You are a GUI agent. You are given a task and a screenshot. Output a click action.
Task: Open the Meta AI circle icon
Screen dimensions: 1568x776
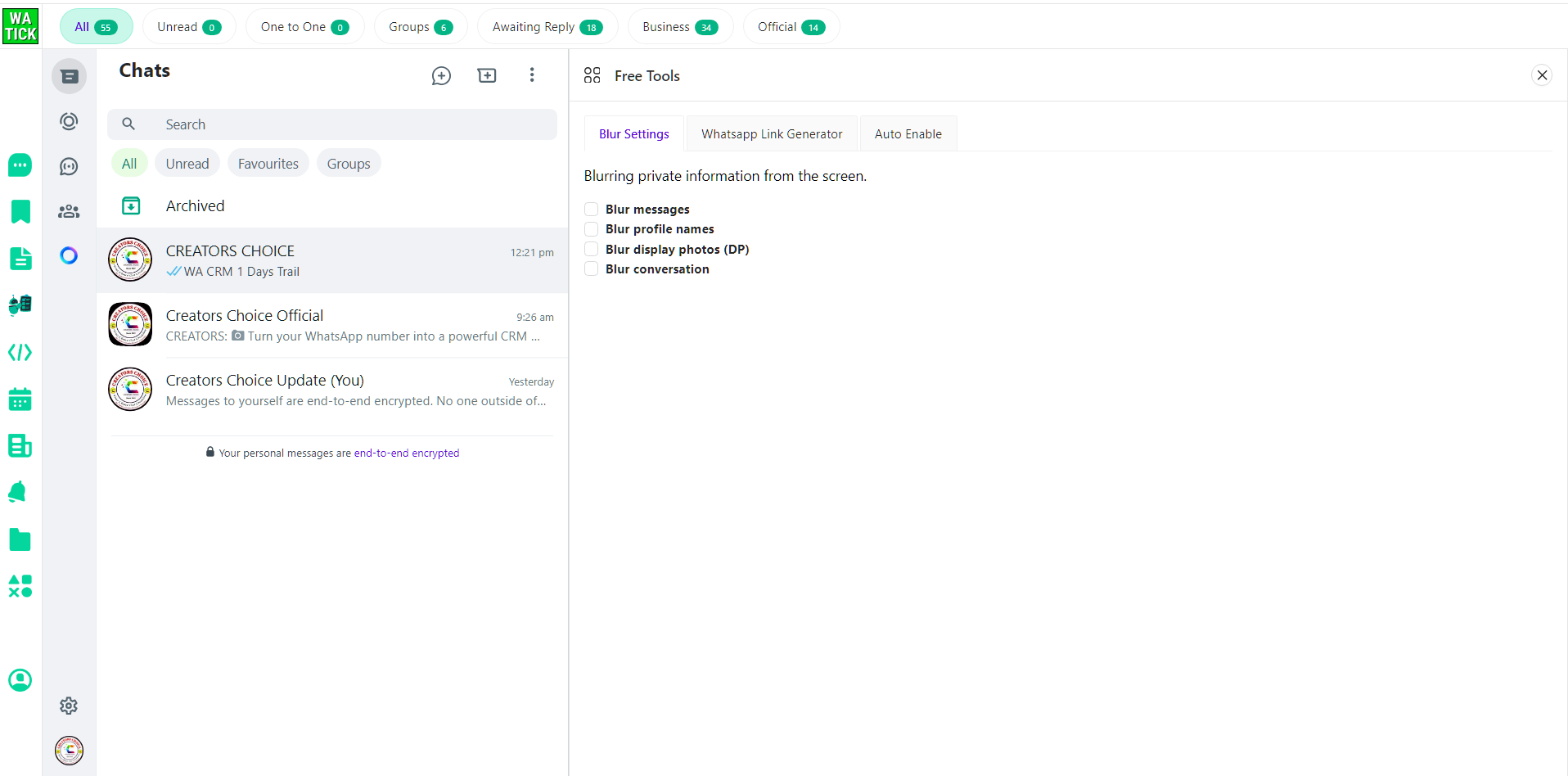70,255
